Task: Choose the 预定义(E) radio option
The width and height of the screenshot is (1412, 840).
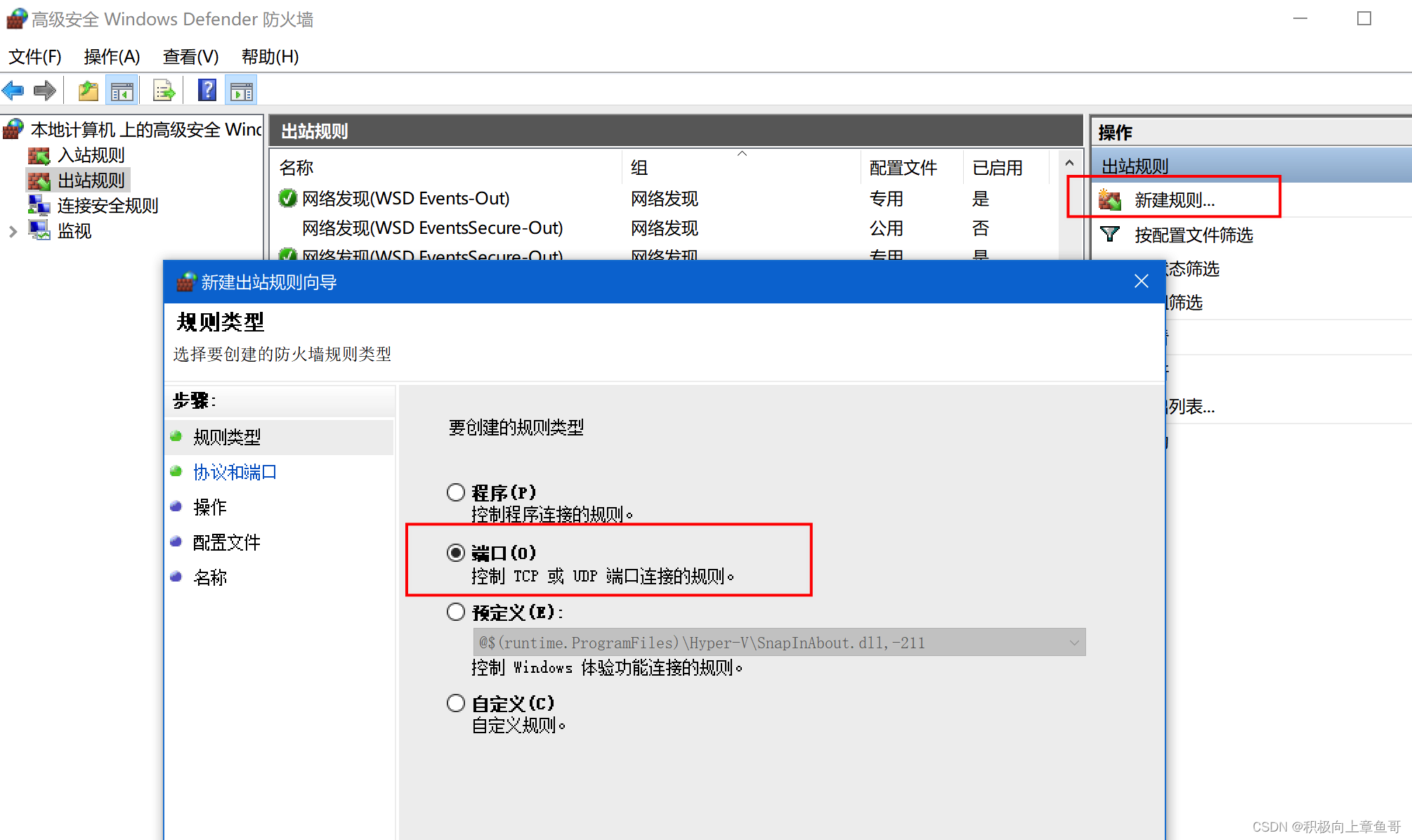Action: tap(456, 612)
